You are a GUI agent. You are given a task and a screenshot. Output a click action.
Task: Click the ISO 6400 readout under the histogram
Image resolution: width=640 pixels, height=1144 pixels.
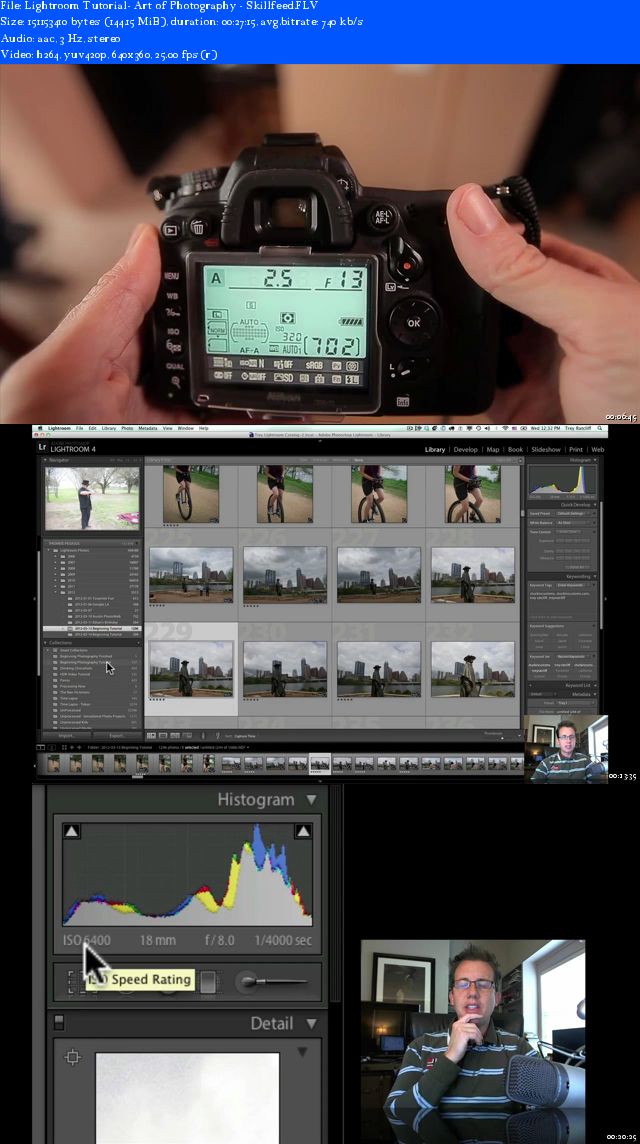click(87, 940)
